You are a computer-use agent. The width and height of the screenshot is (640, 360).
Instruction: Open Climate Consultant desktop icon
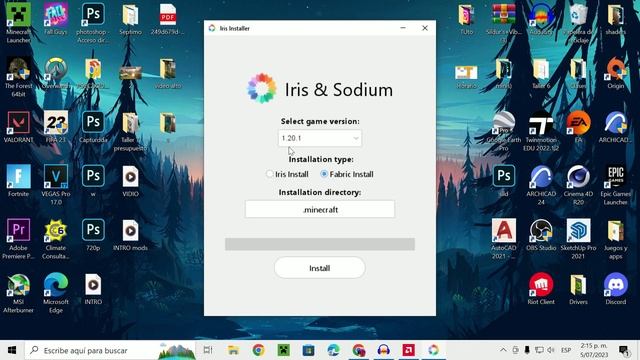tap(56, 239)
